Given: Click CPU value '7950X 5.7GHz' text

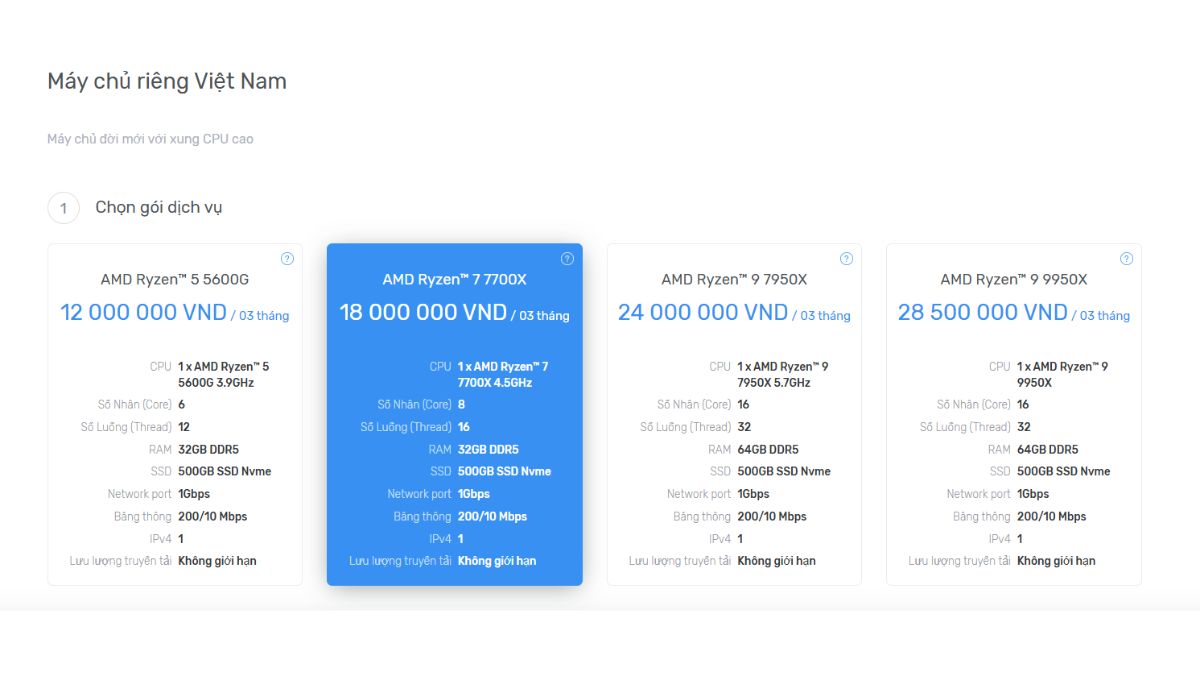Looking at the screenshot, I should point(774,383).
